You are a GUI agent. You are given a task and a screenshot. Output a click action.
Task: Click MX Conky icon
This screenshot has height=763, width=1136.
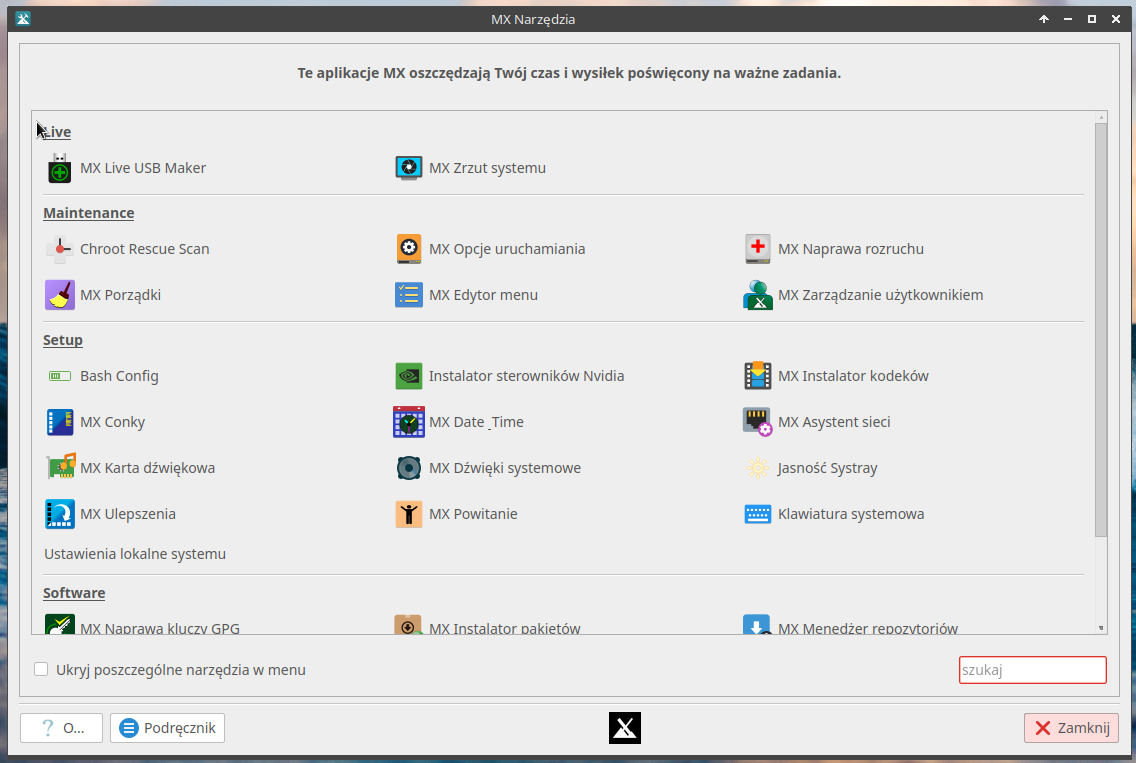coord(59,422)
